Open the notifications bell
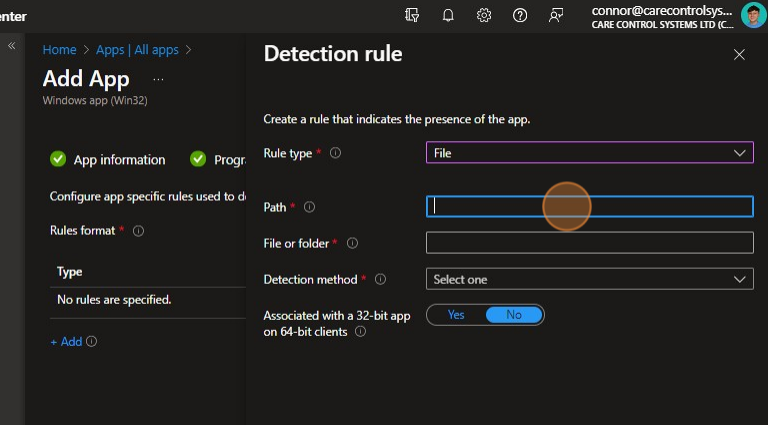768x425 pixels. 448,15
